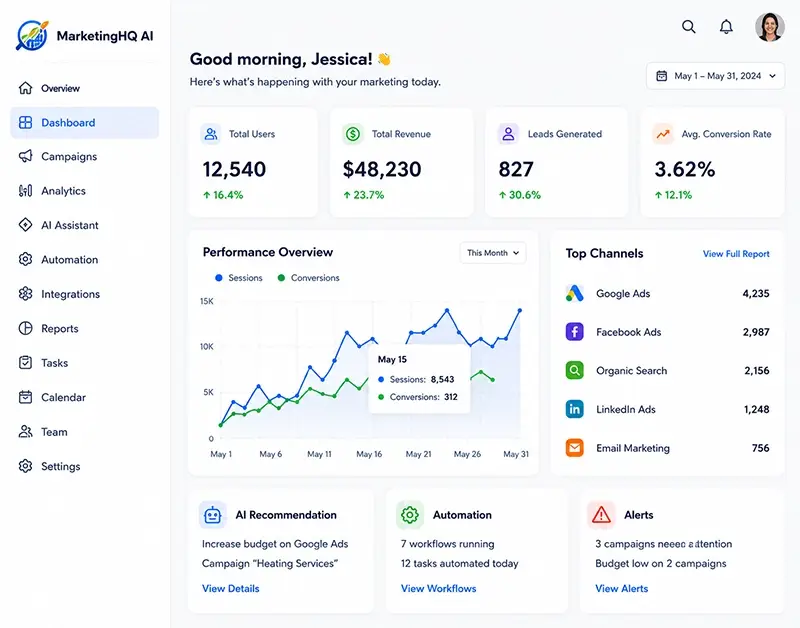Select the Email Marketing channel label
This screenshot has height=628, width=800.
pyautogui.click(x=633, y=448)
